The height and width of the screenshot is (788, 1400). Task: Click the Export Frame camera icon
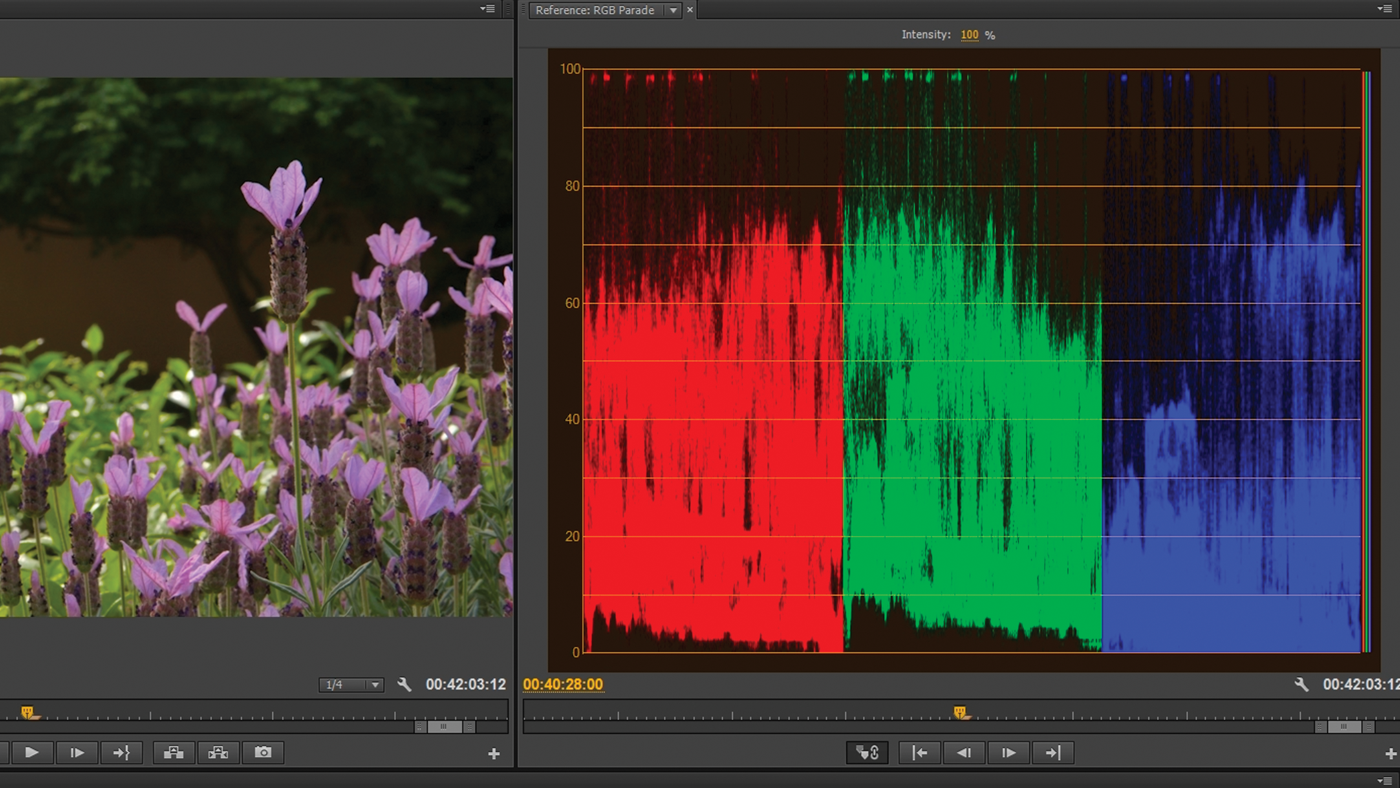pos(262,752)
